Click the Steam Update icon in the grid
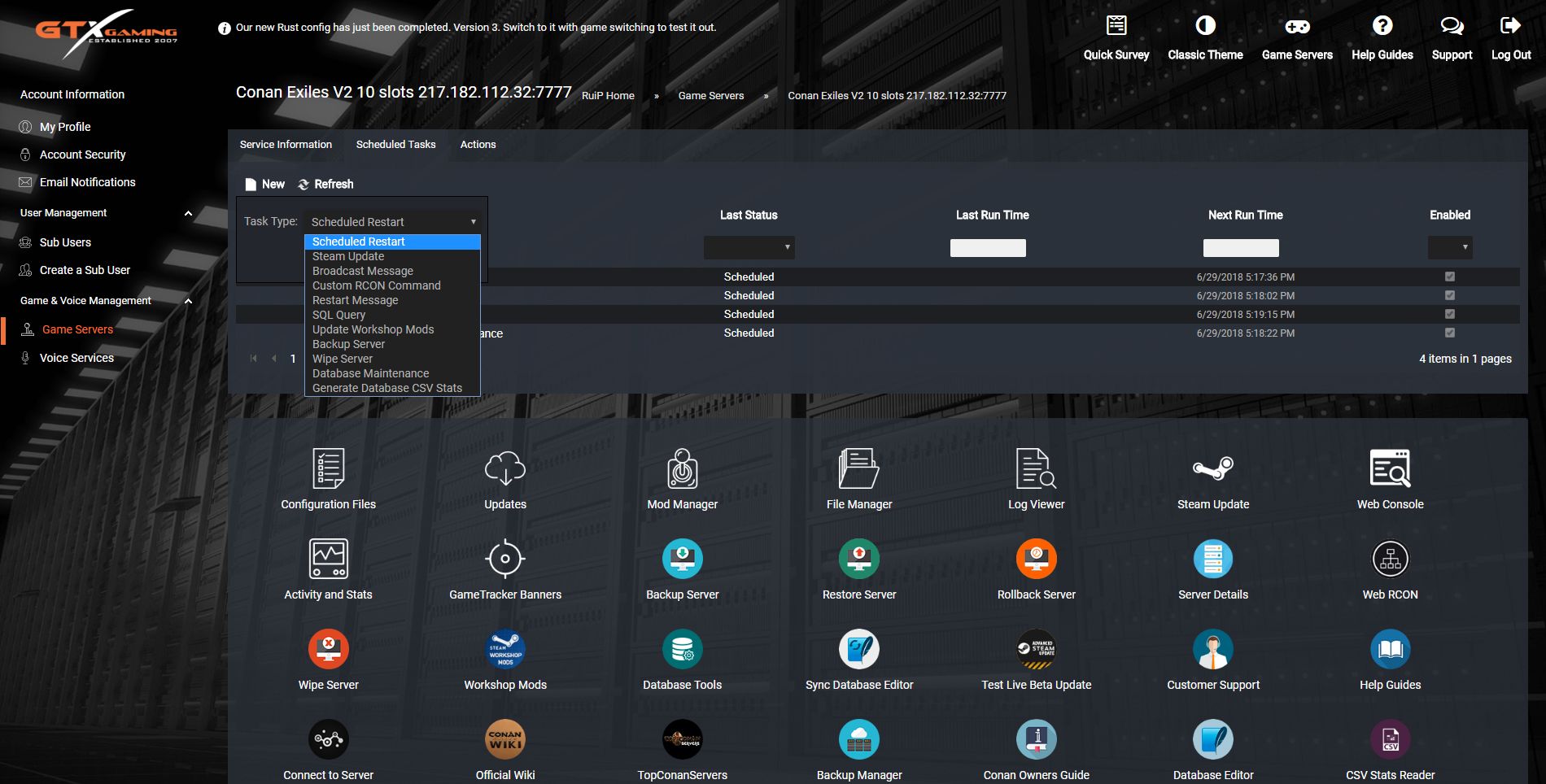This screenshot has width=1546, height=784. tap(1213, 468)
